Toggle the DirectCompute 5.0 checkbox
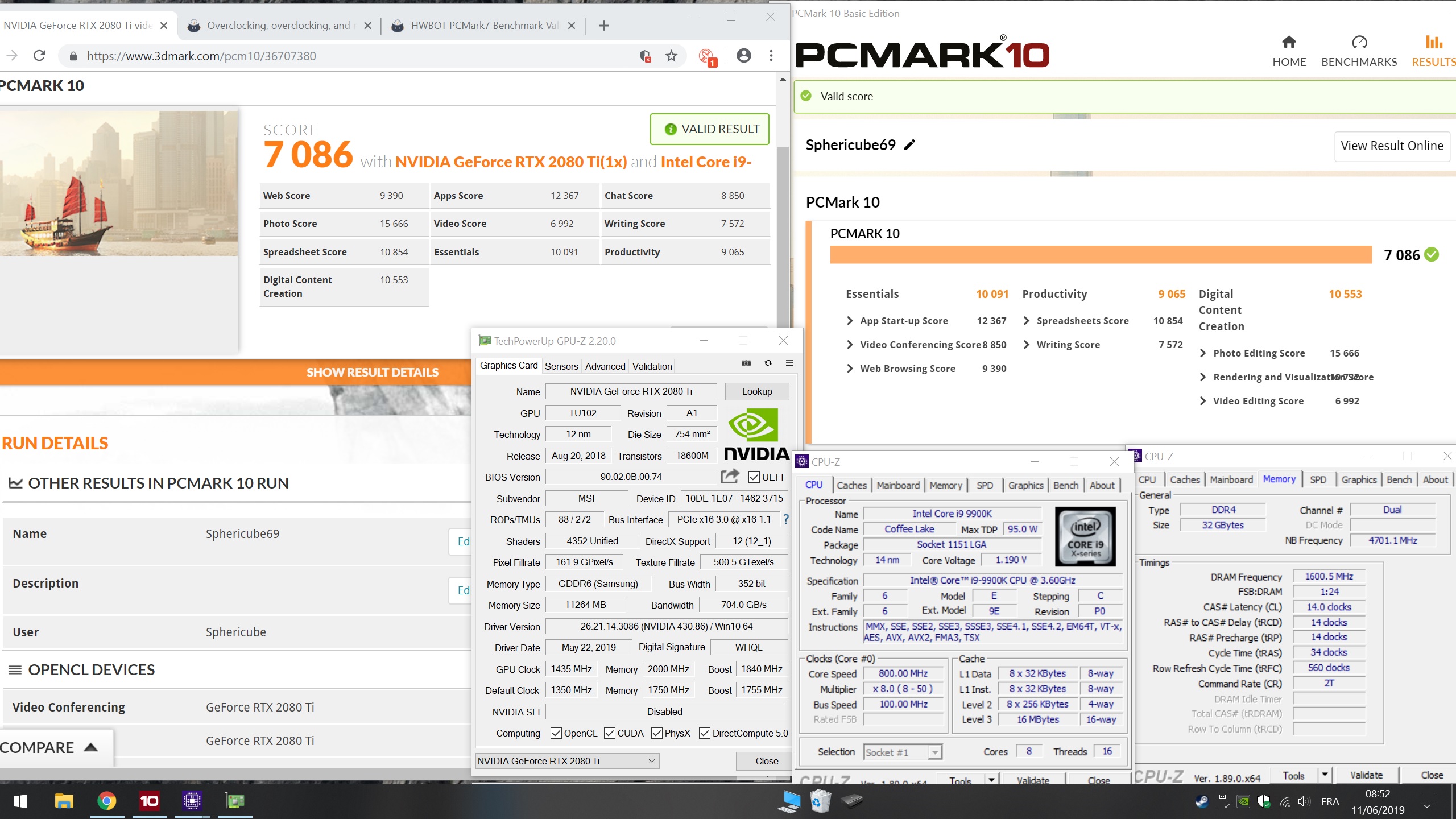 pyautogui.click(x=705, y=733)
